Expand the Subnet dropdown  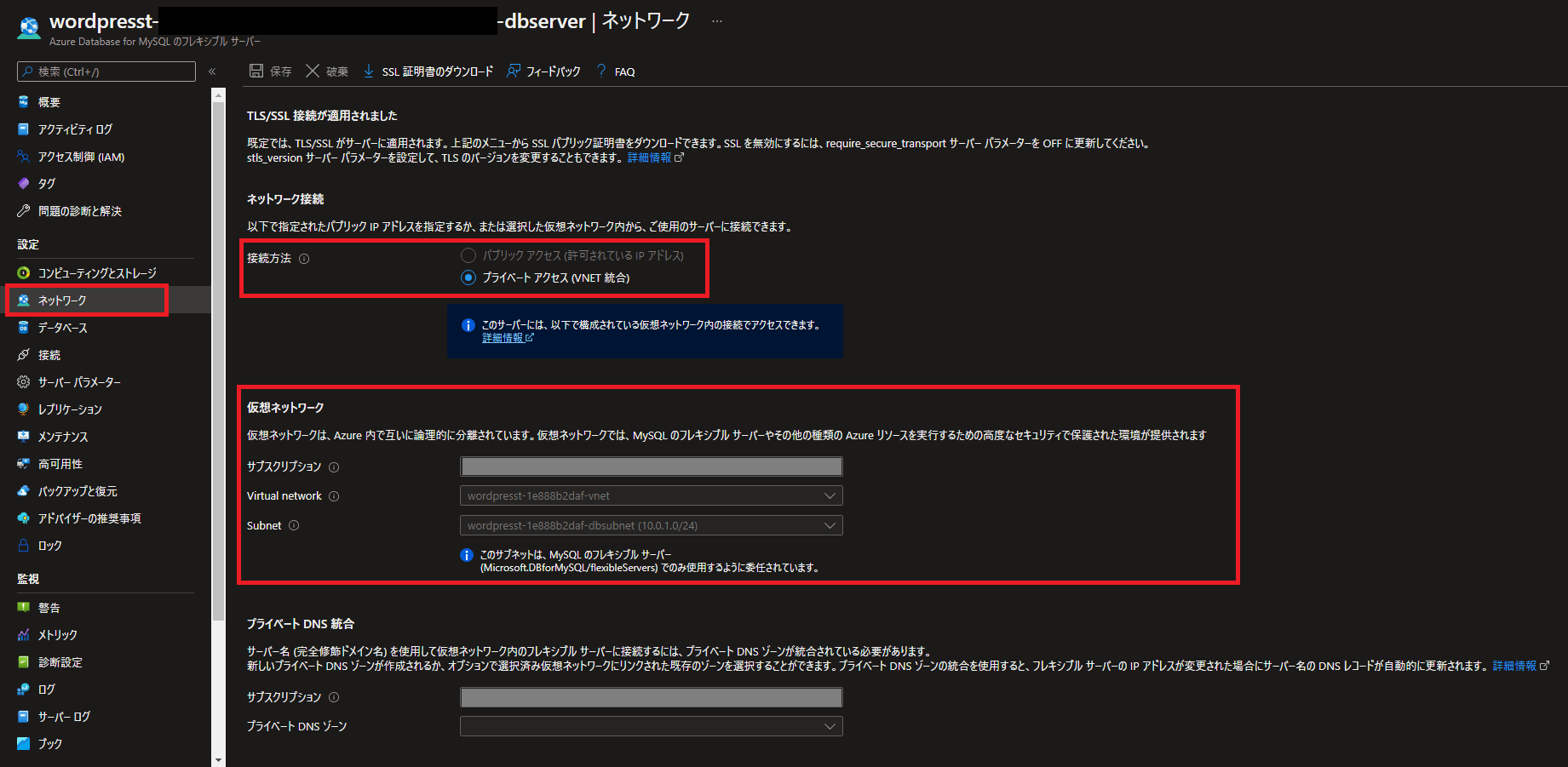652,525
